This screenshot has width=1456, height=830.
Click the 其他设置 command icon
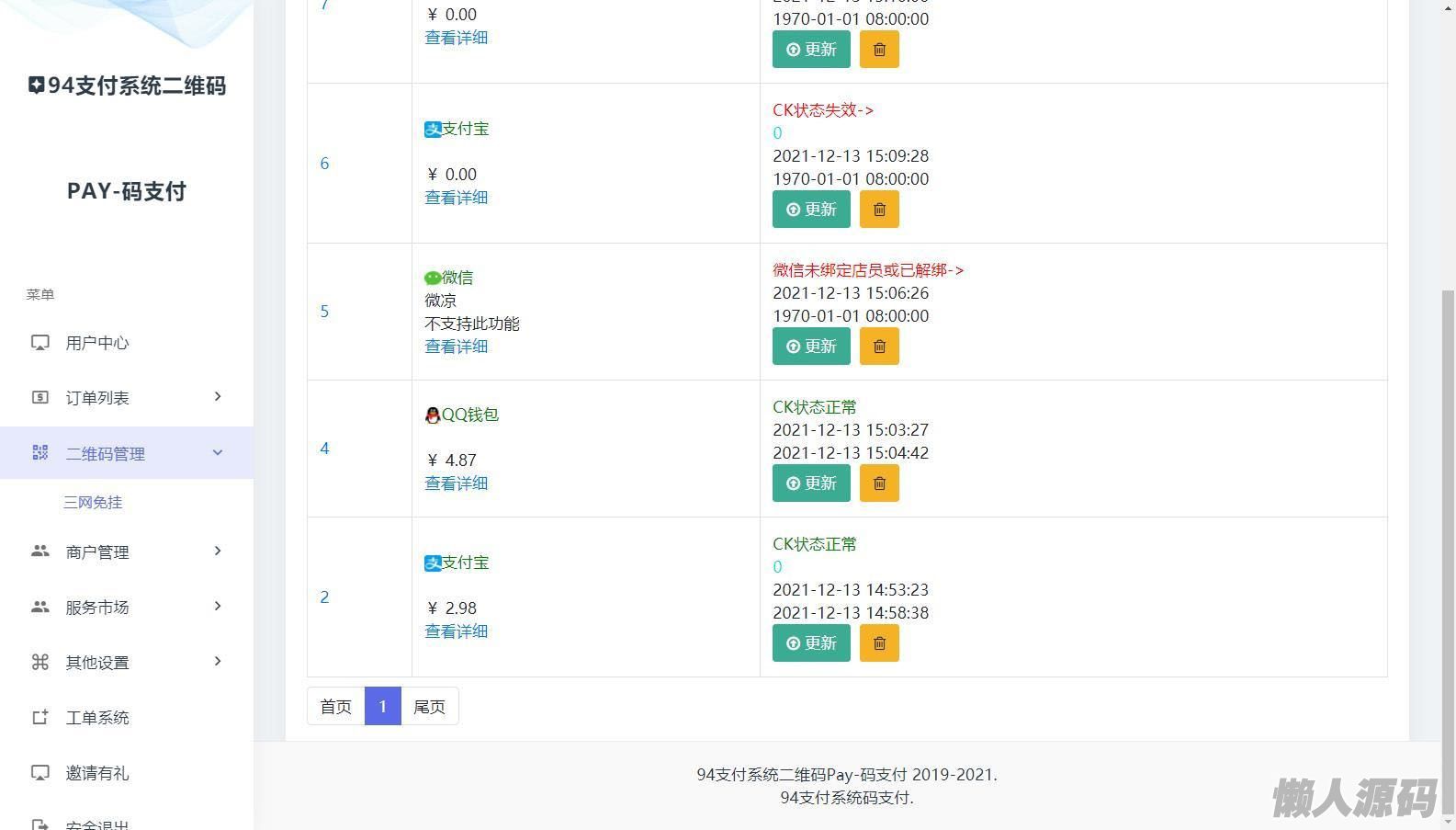(40, 662)
